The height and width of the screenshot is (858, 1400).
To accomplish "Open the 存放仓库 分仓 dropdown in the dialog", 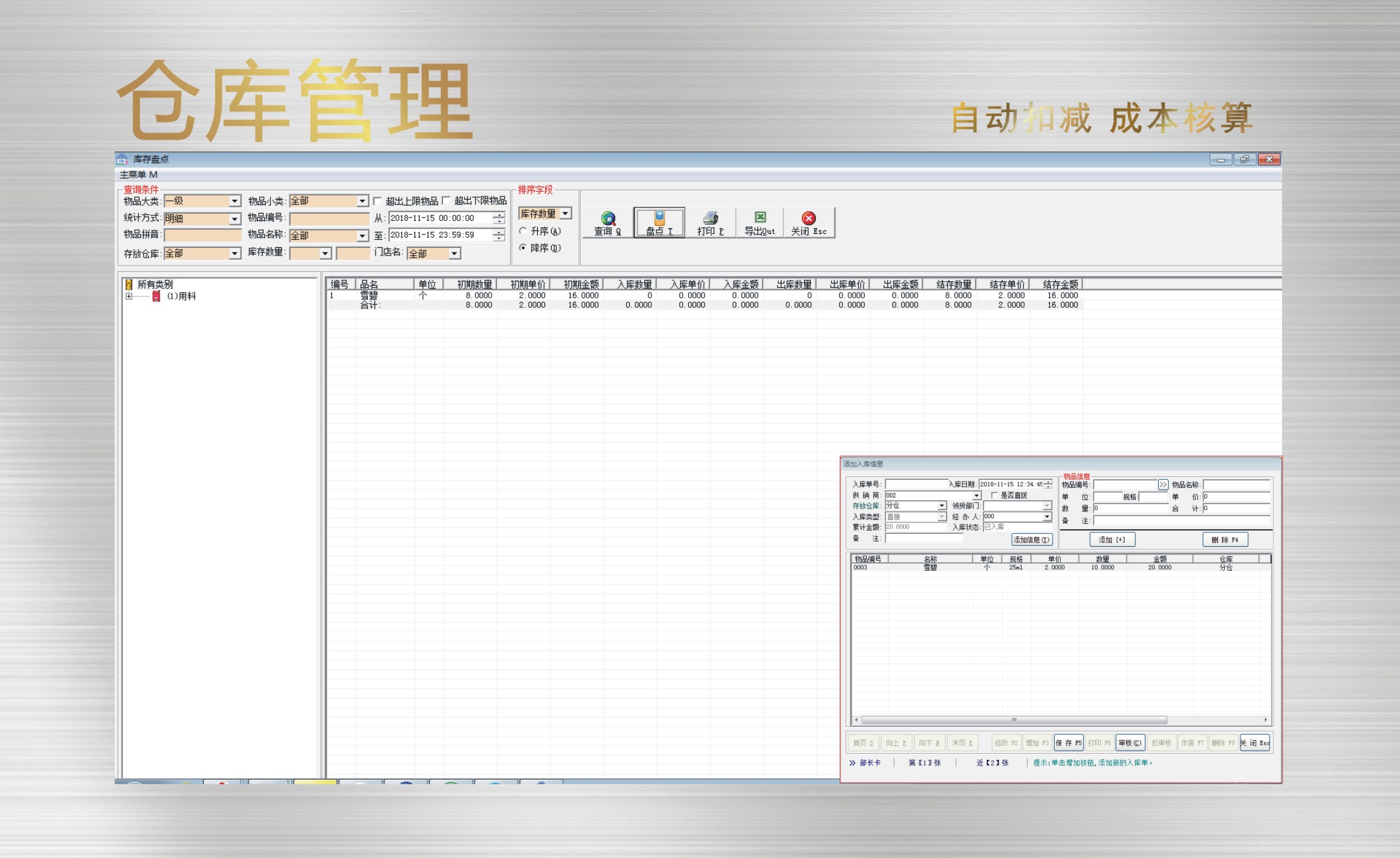I will click(942, 505).
